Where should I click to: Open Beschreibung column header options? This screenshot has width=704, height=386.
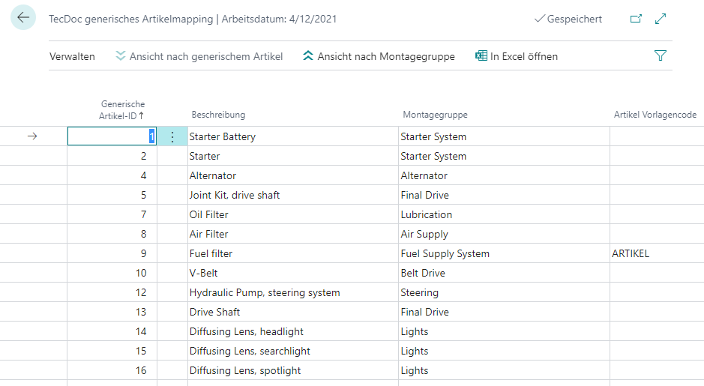click(x=218, y=115)
